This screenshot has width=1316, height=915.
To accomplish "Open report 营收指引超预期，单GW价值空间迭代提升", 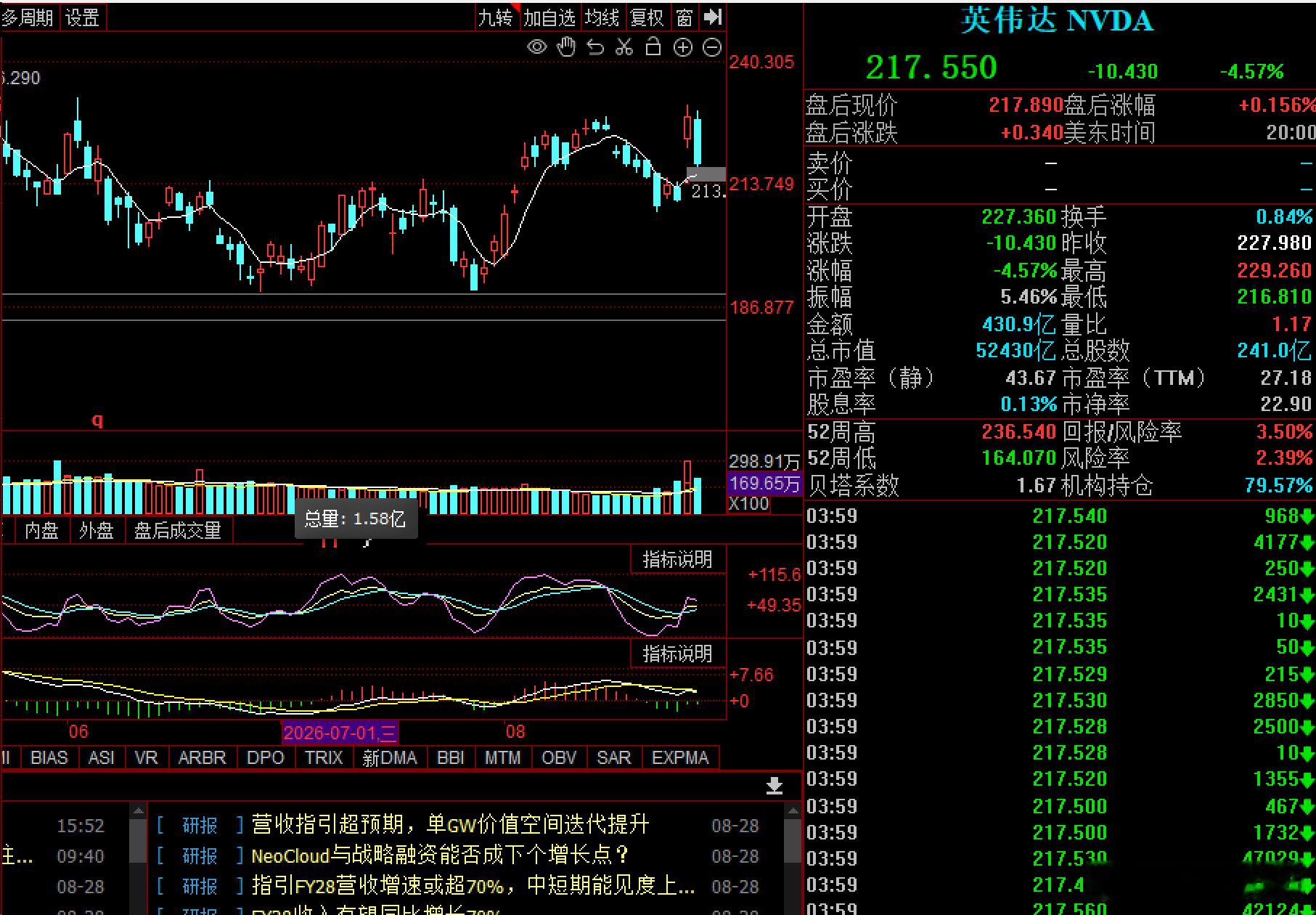I will point(450,825).
